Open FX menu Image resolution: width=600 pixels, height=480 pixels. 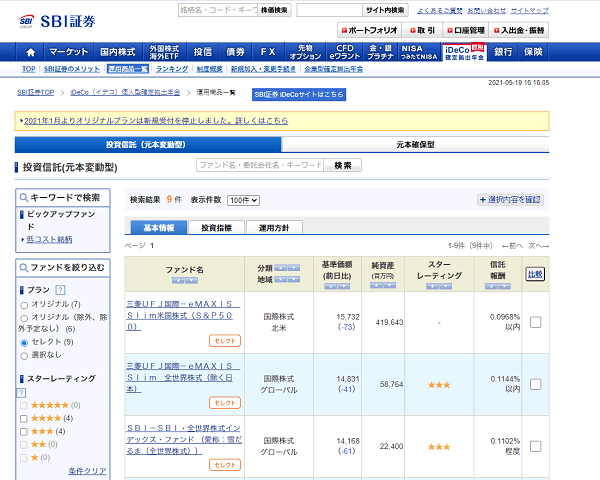pyautogui.click(x=268, y=52)
